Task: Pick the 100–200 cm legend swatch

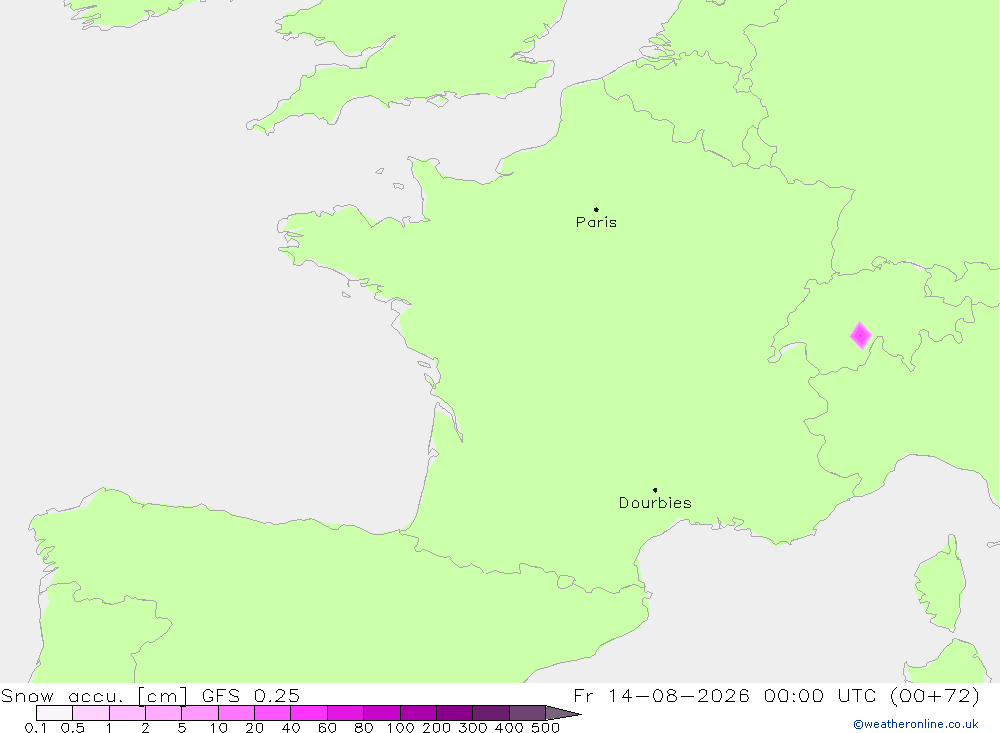Action: [x=418, y=713]
